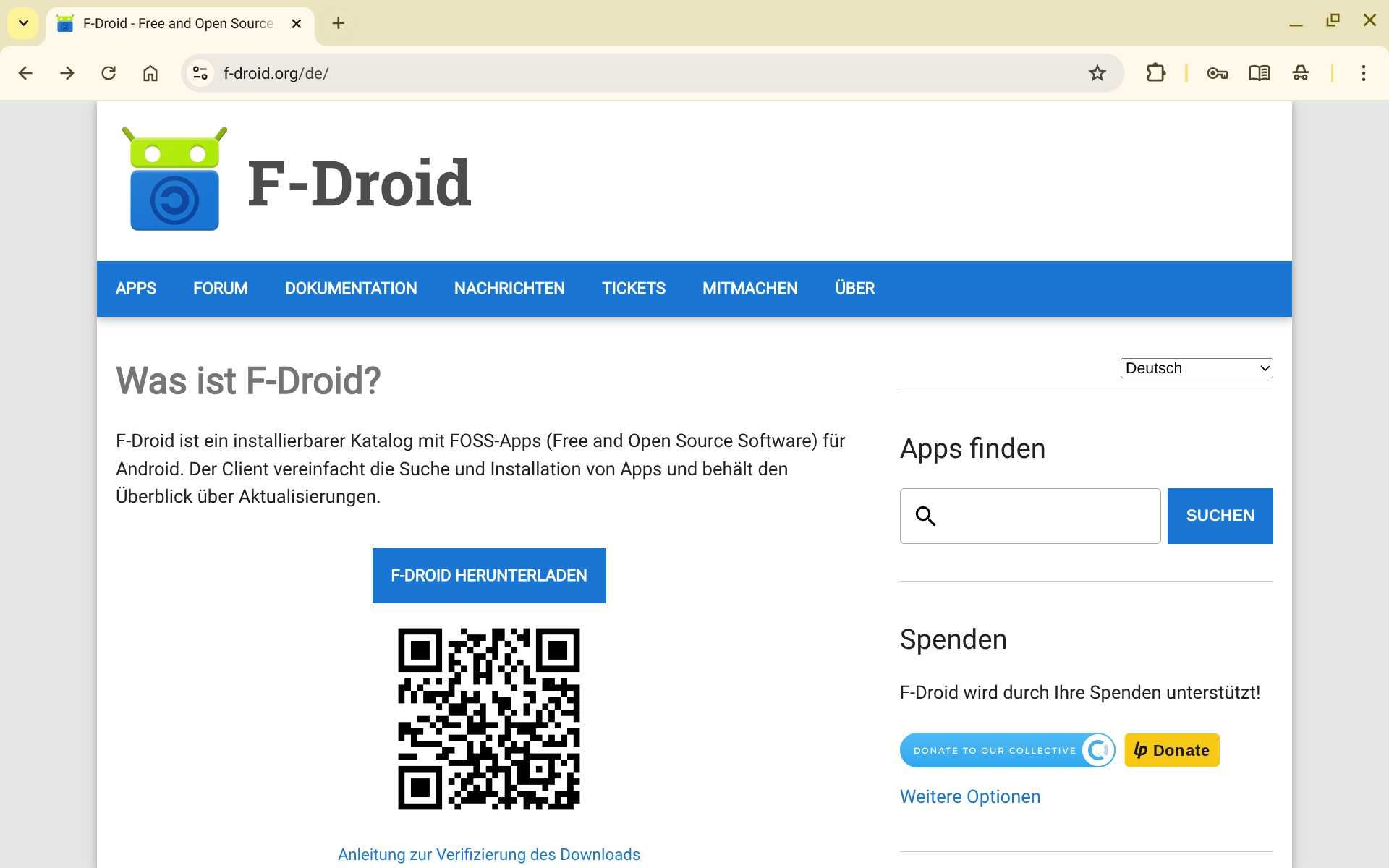Reload the page
1389x868 pixels.
pyautogui.click(x=109, y=73)
